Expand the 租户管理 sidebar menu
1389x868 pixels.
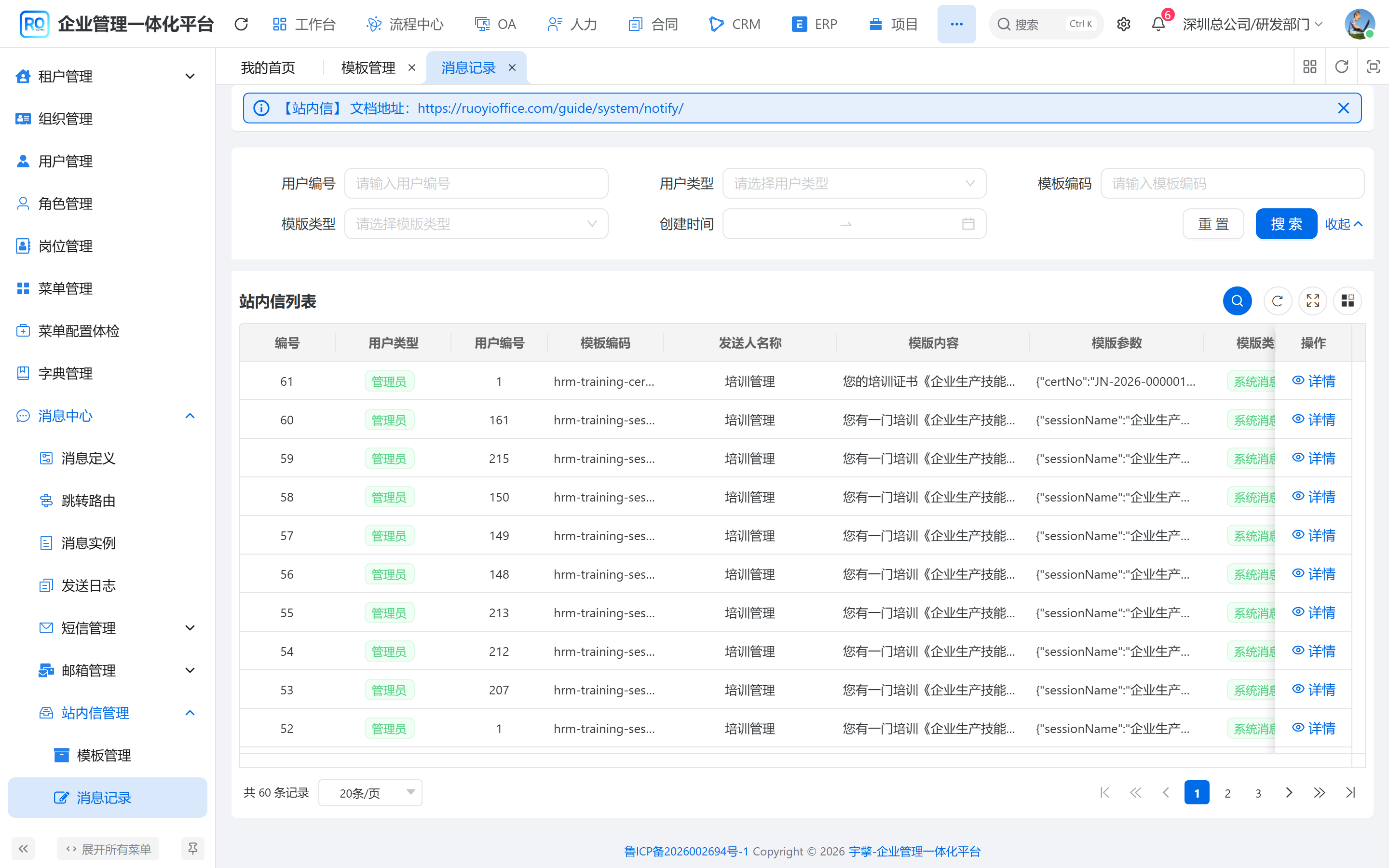click(x=108, y=76)
